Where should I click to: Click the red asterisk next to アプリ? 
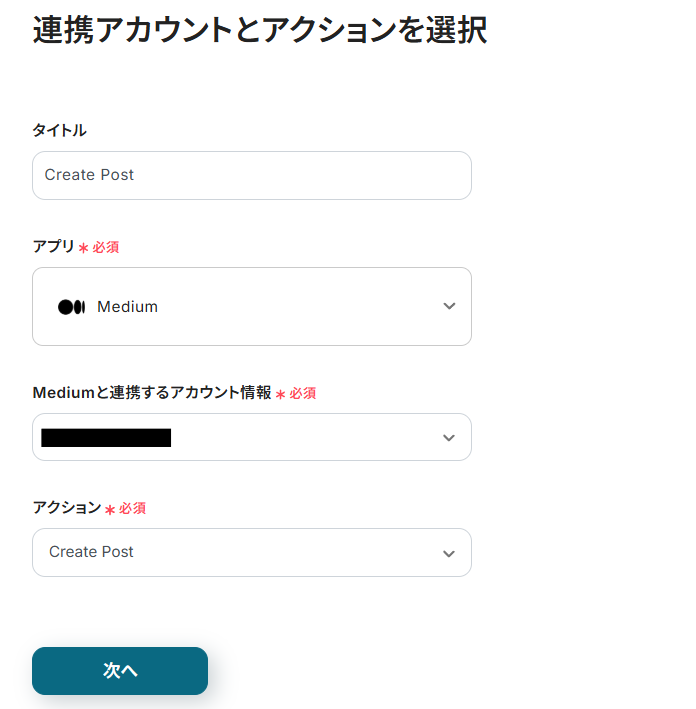coord(83,248)
